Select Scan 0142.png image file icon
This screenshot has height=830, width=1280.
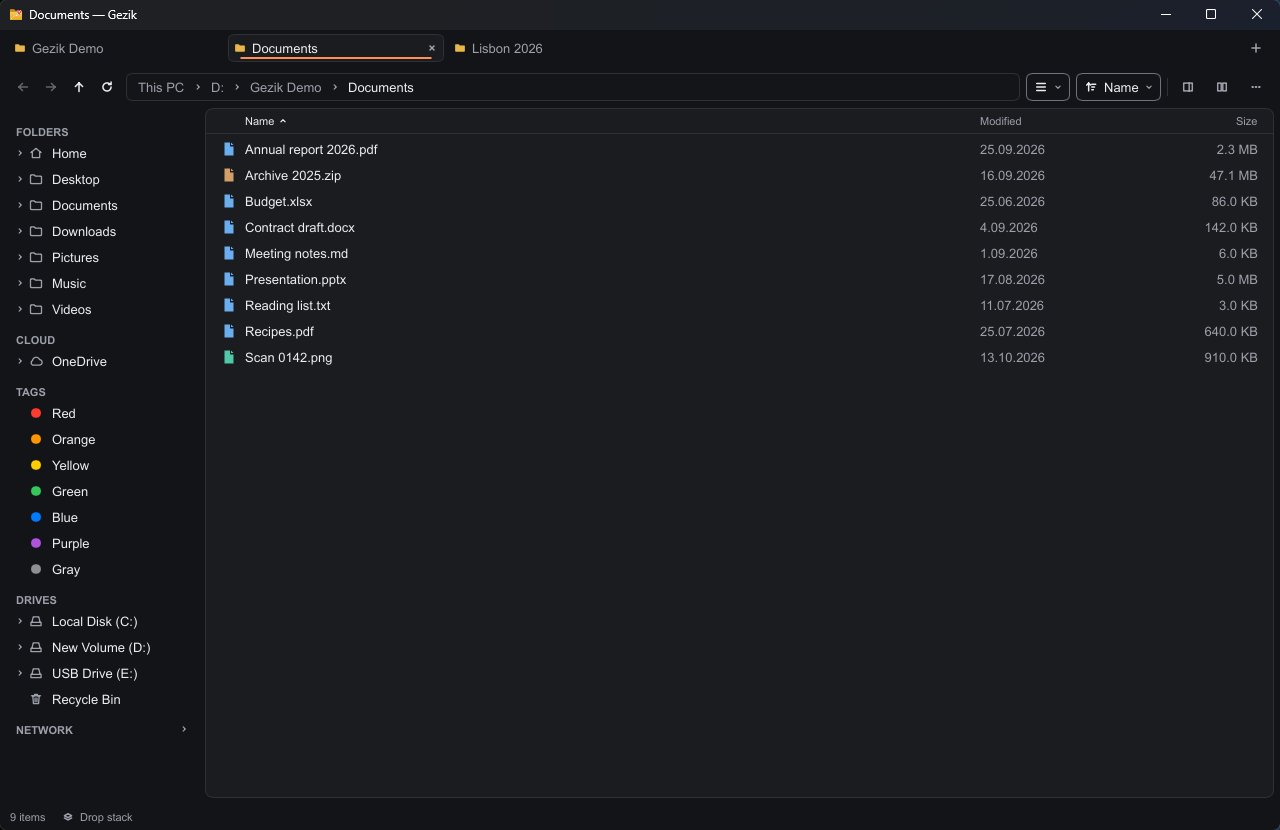click(x=228, y=357)
